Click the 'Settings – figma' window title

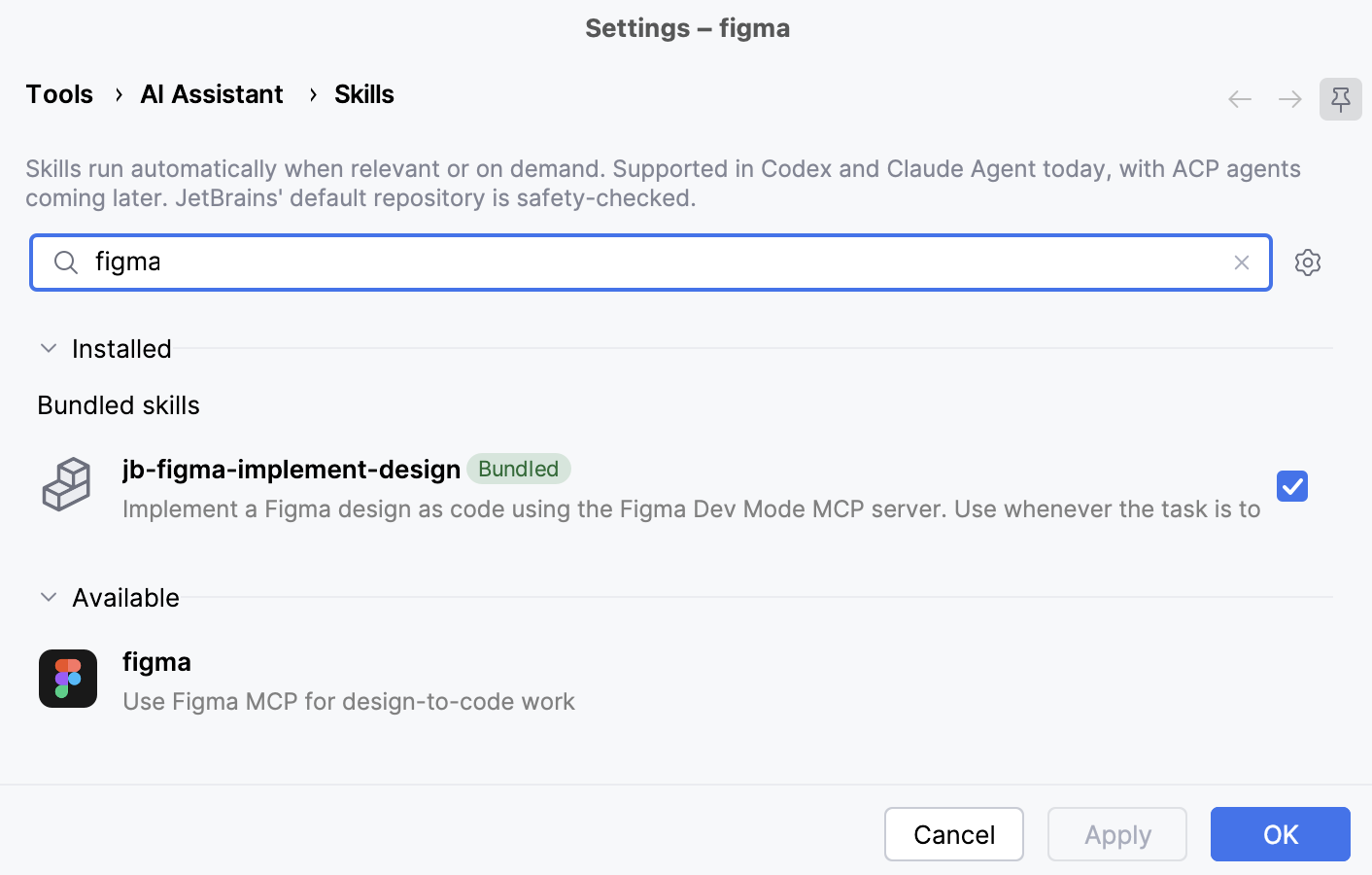coord(687,28)
